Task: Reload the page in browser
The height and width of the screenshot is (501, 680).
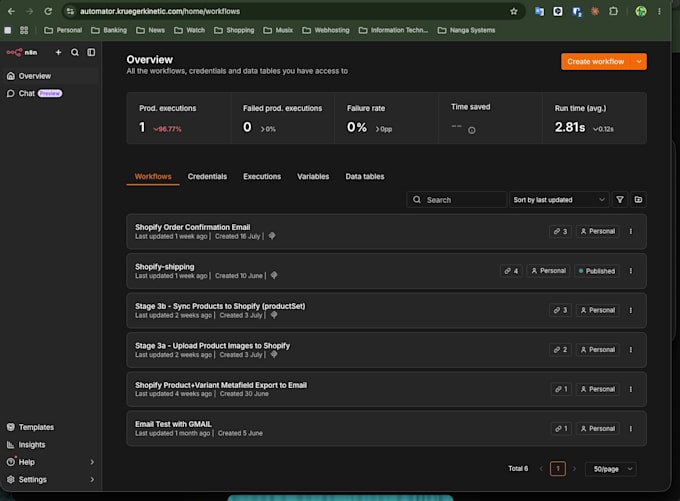Action: [x=48, y=11]
